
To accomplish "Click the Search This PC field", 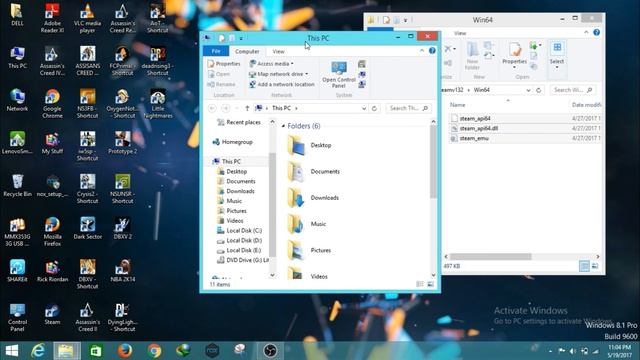I will click(x=408, y=108).
